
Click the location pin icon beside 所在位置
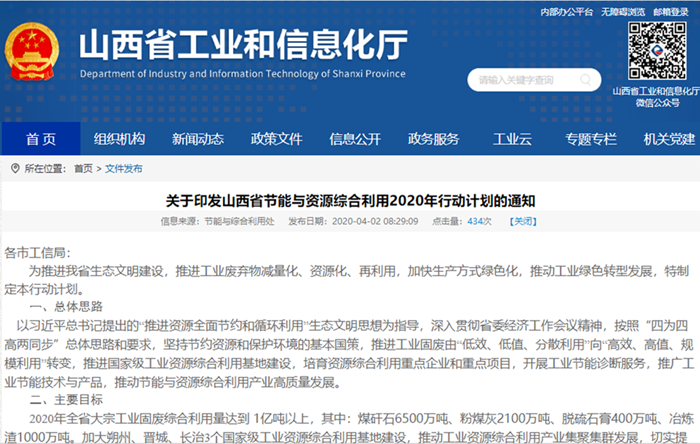[x=15, y=168]
